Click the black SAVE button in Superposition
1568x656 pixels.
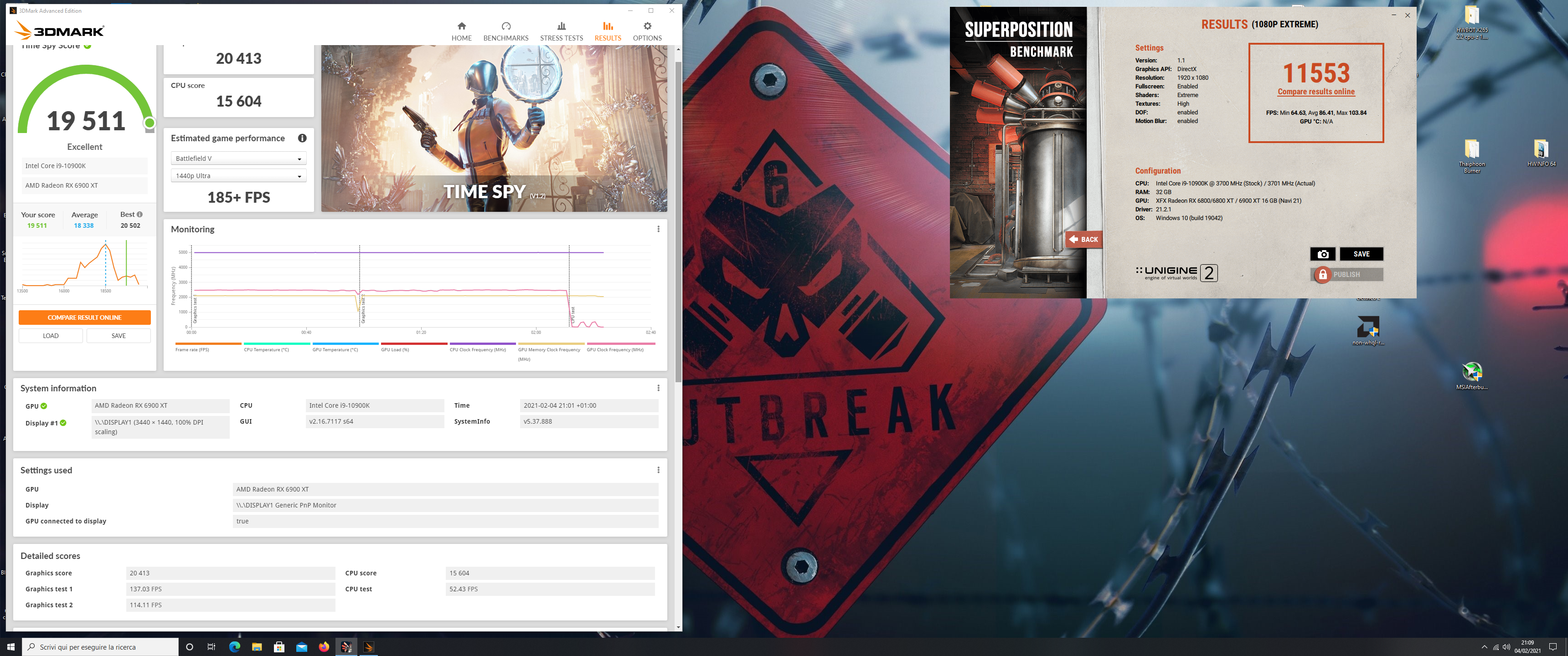(1362, 254)
